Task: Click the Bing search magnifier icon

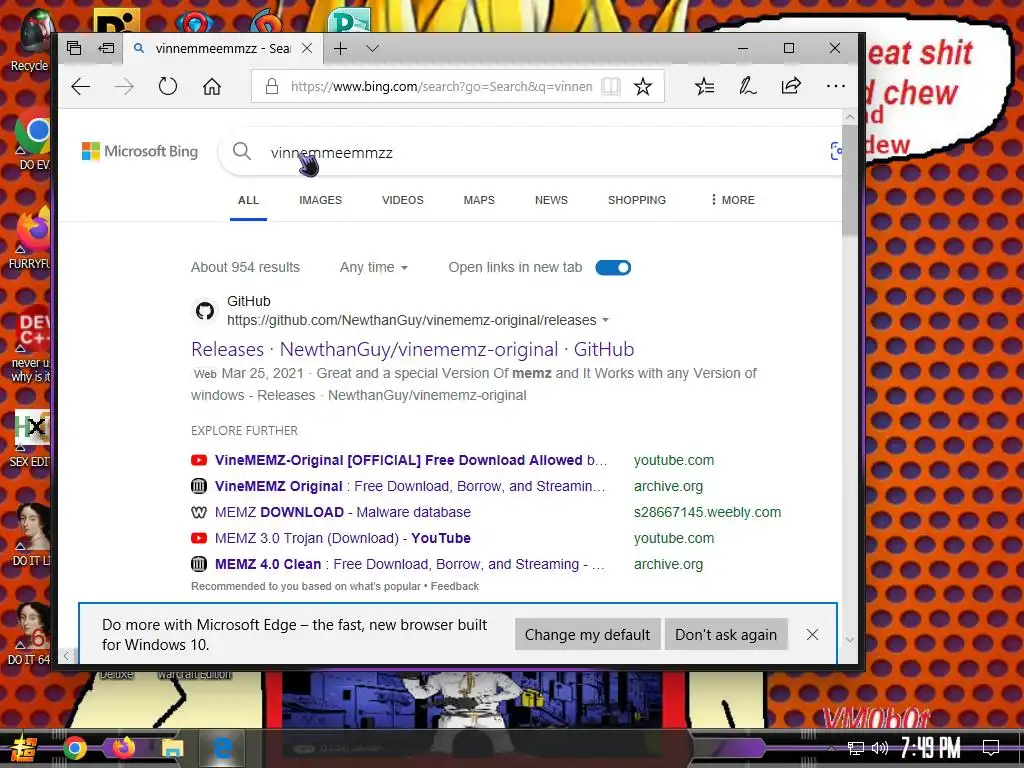Action: tap(242, 152)
